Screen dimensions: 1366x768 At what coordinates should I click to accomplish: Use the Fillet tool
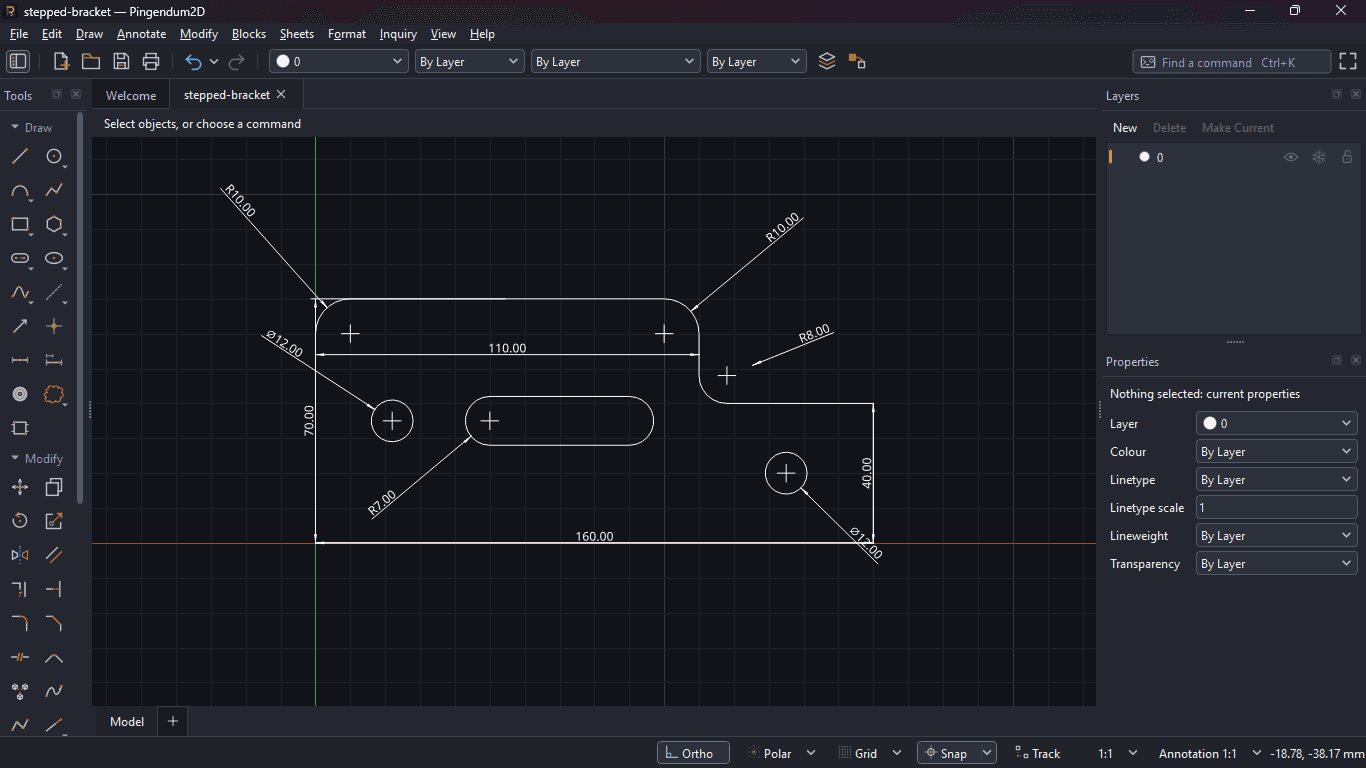point(20,623)
